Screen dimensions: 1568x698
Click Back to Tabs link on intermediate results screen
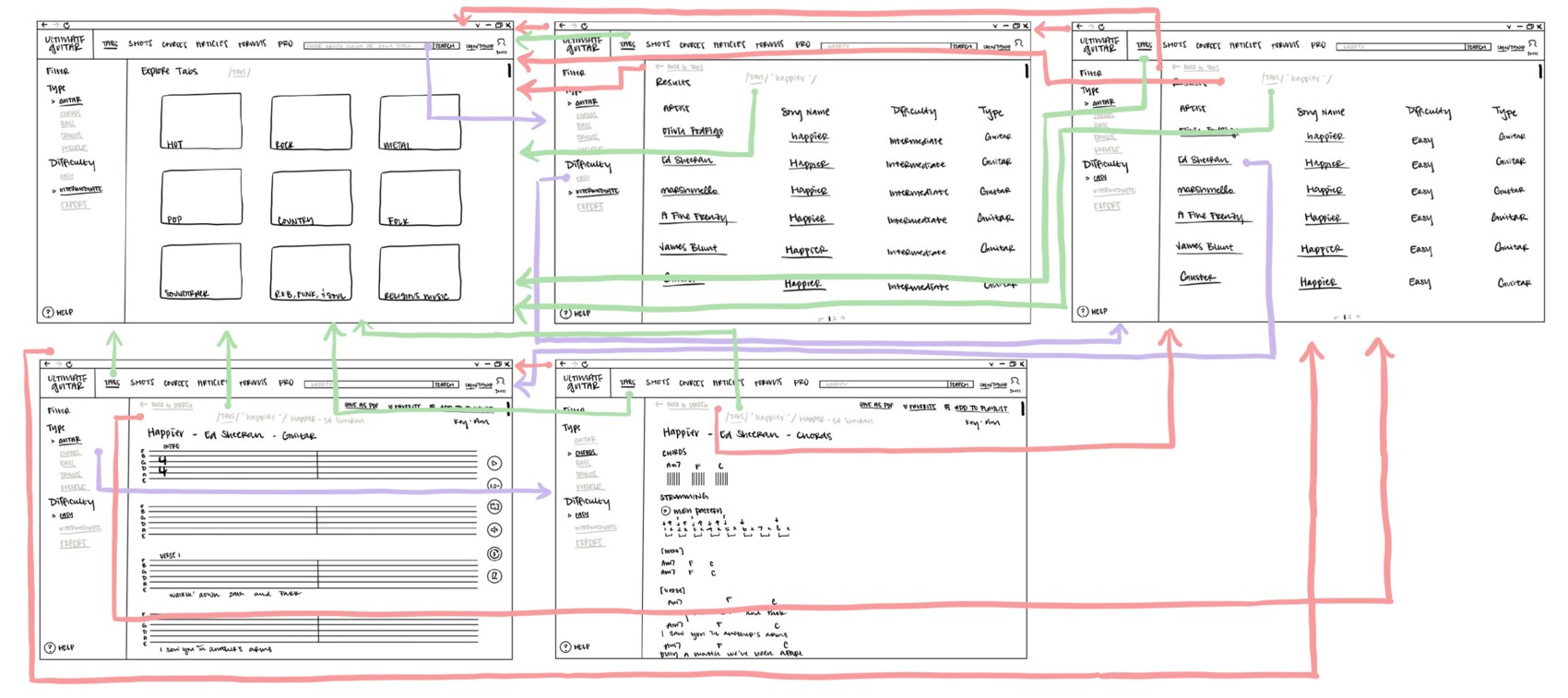[679, 67]
